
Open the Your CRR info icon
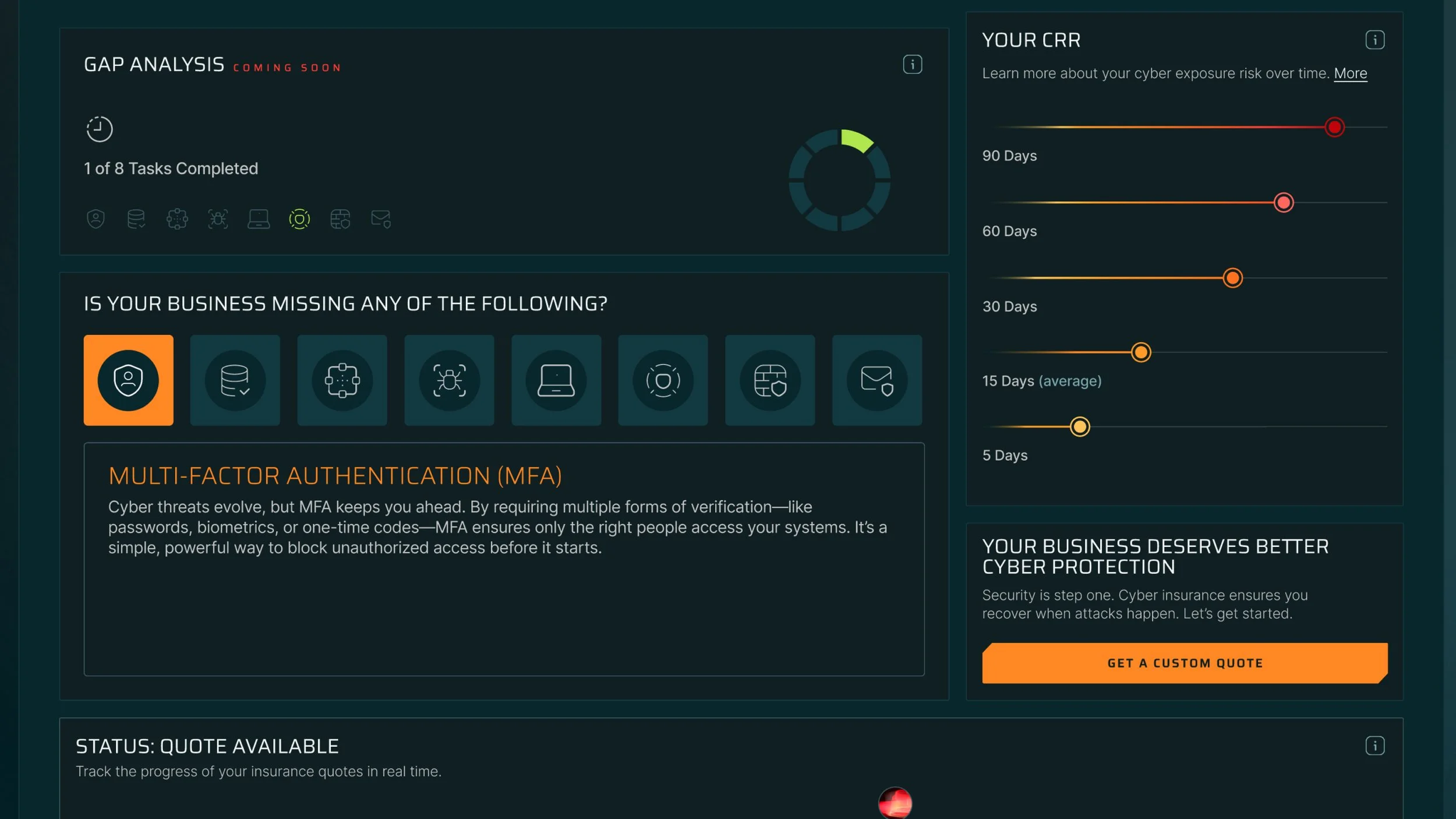pyautogui.click(x=1374, y=40)
